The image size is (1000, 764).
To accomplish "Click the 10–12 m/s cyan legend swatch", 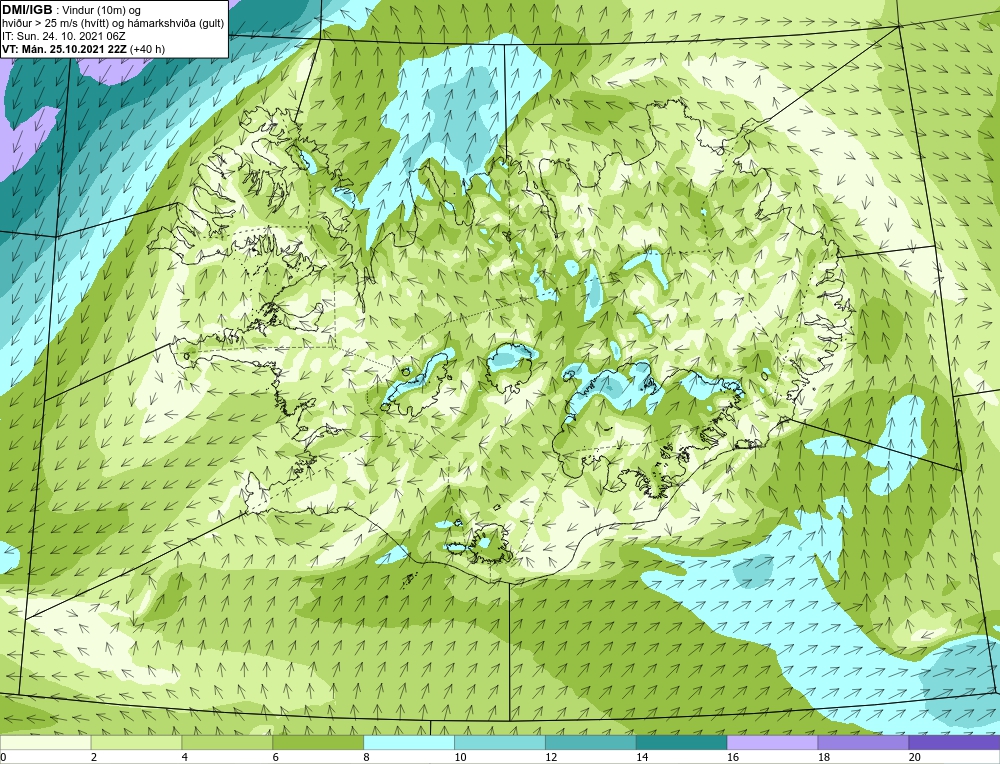I will (499, 742).
